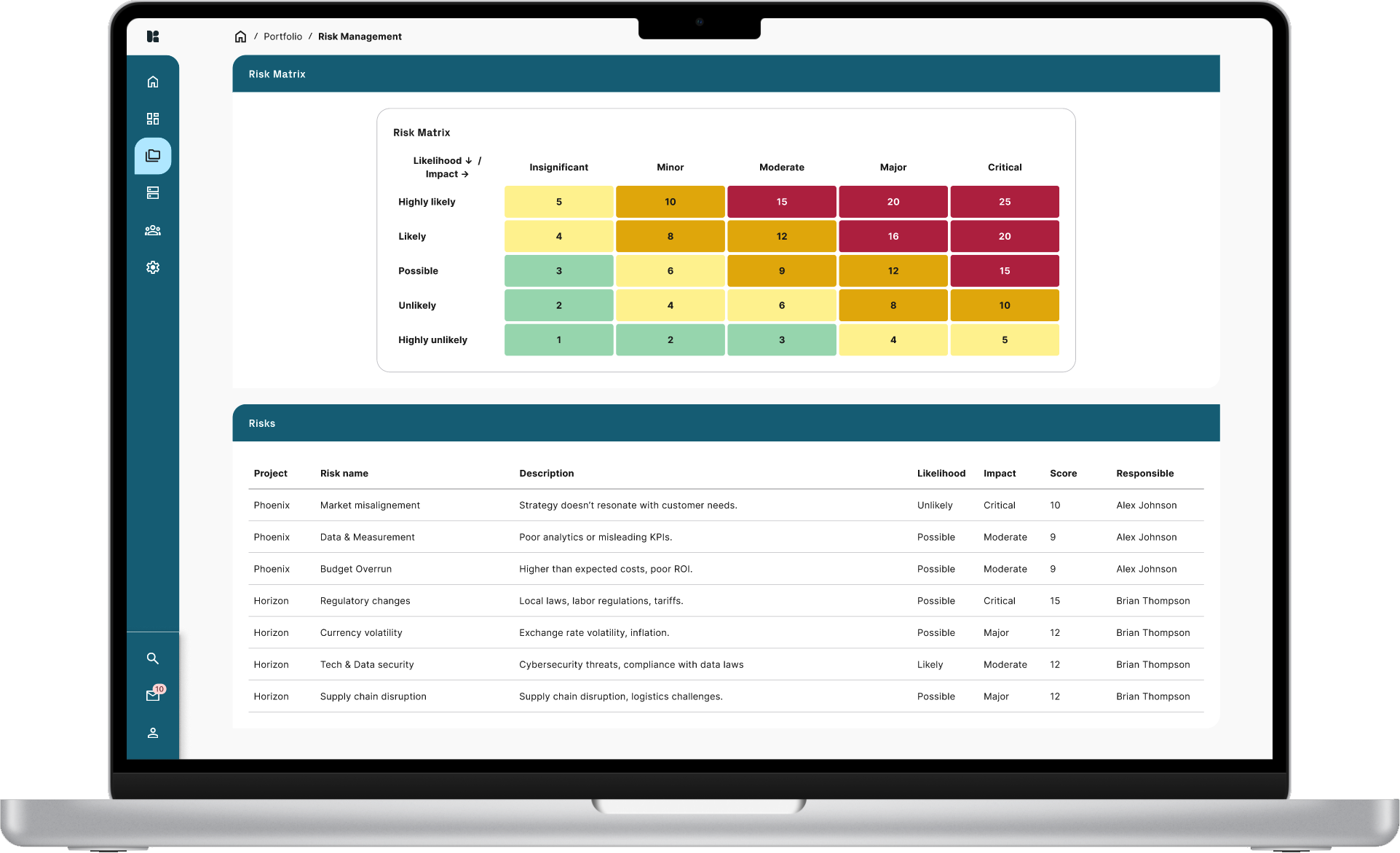Viewport: 1400px width, 853px height.
Task: Open the Home icon in sidebar
Action: click(x=153, y=82)
